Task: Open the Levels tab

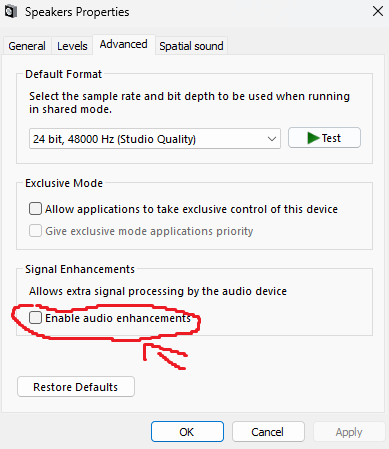Action: [x=72, y=46]
